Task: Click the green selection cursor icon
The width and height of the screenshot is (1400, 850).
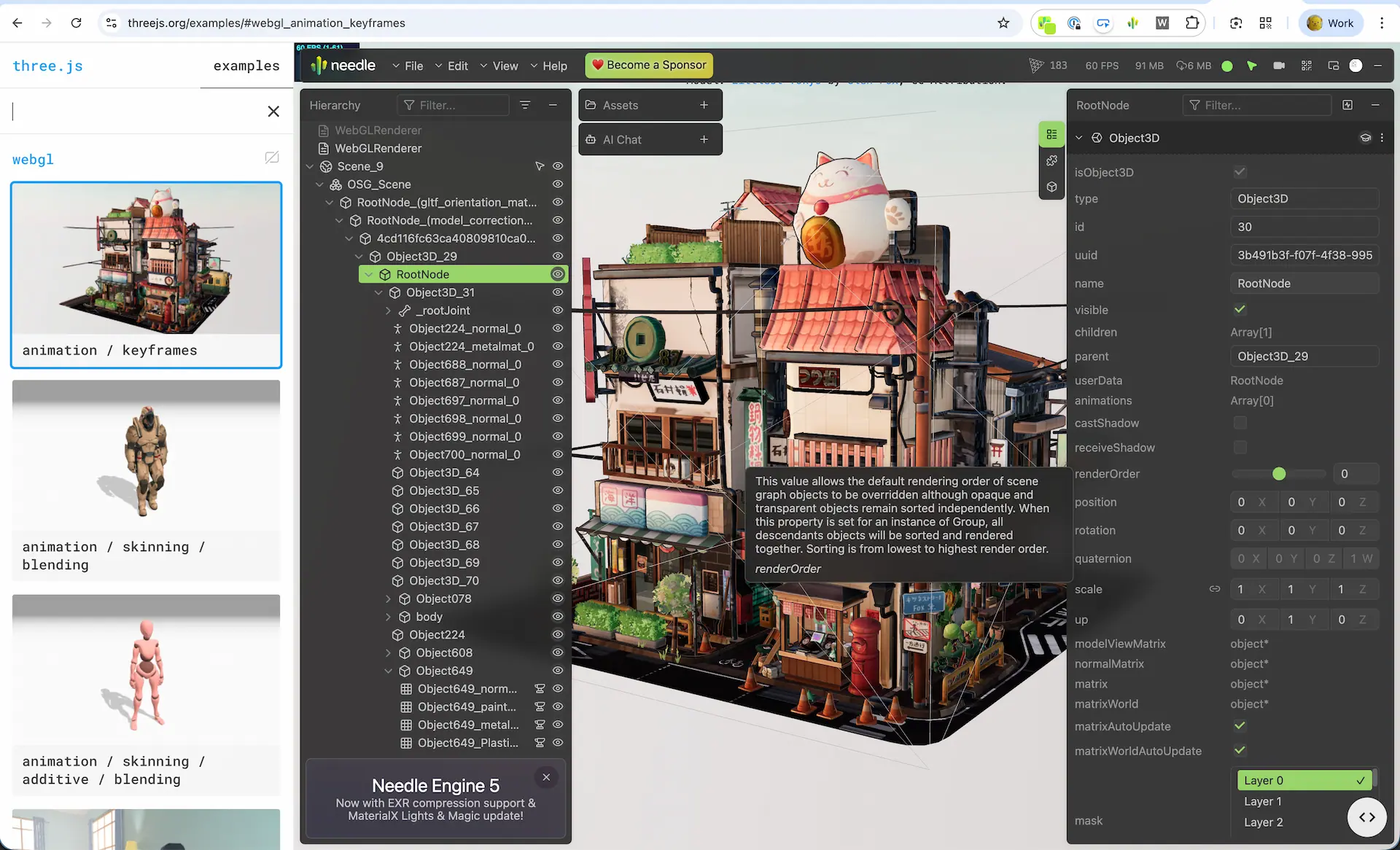Action: (1252, 66)
